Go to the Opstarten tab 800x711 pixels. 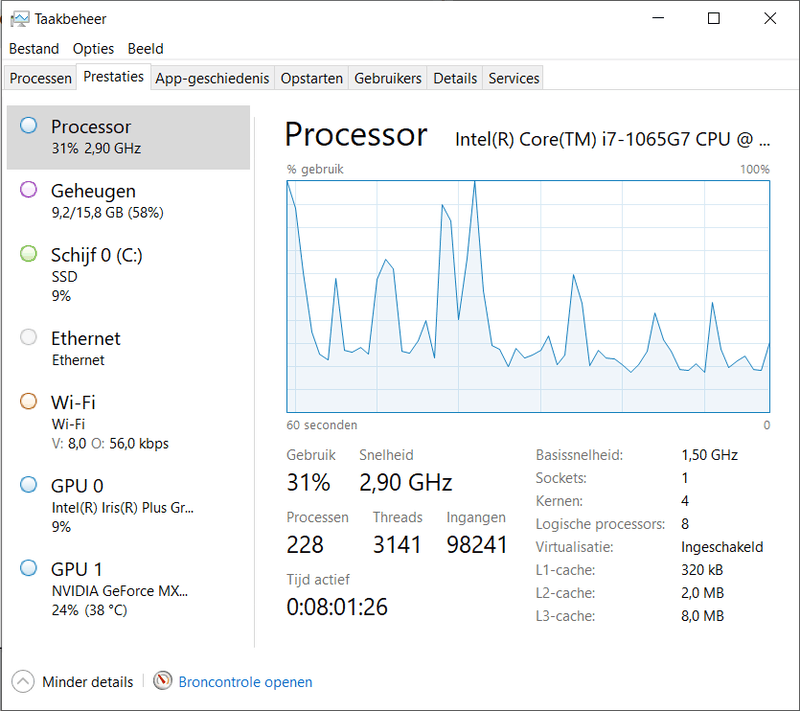coord(312,78)
